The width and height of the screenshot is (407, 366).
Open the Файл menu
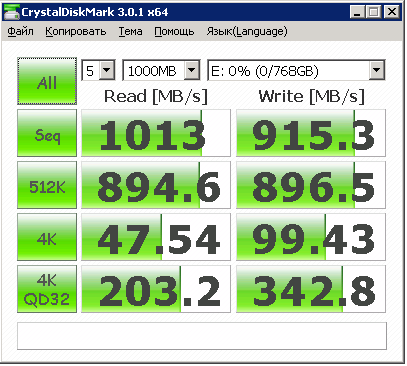tap(20, 31)
